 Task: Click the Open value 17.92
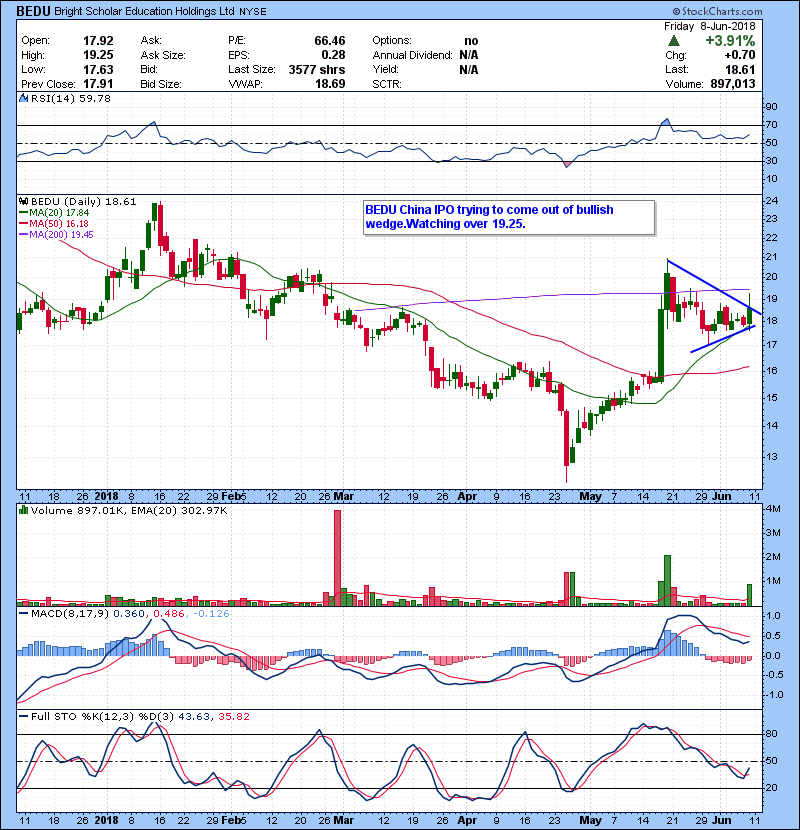(98, 41)
